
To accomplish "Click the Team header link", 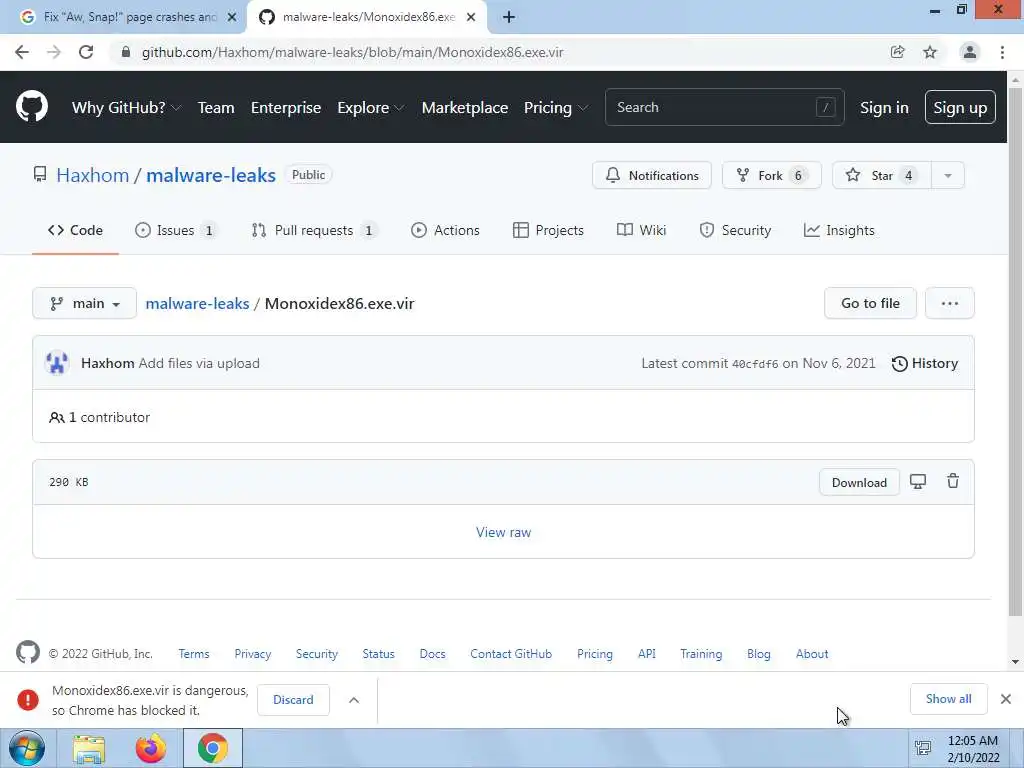I will pos(216,107).
